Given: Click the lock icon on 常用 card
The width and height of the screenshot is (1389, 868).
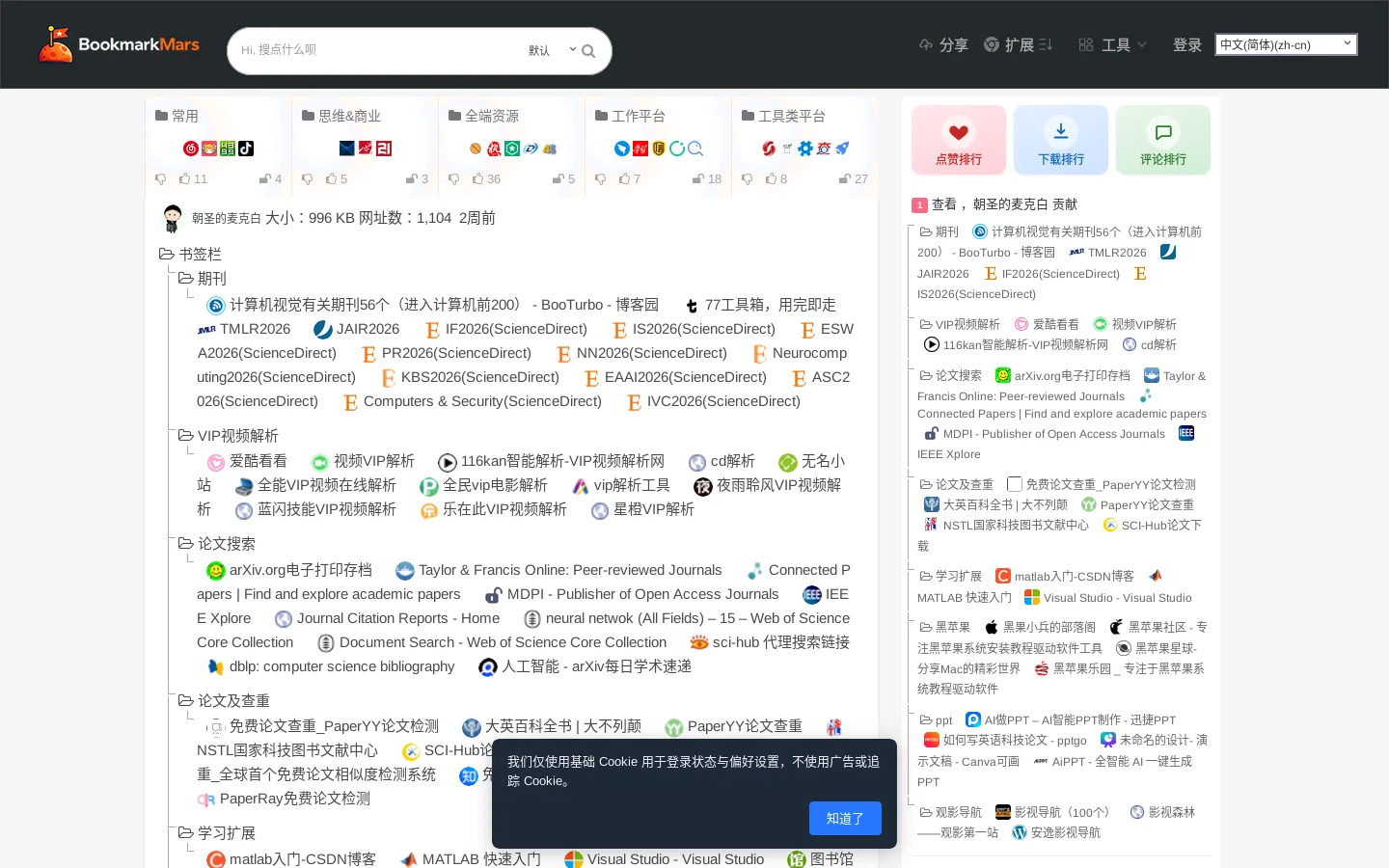Looking at the screenshot, I should [265, 178].
